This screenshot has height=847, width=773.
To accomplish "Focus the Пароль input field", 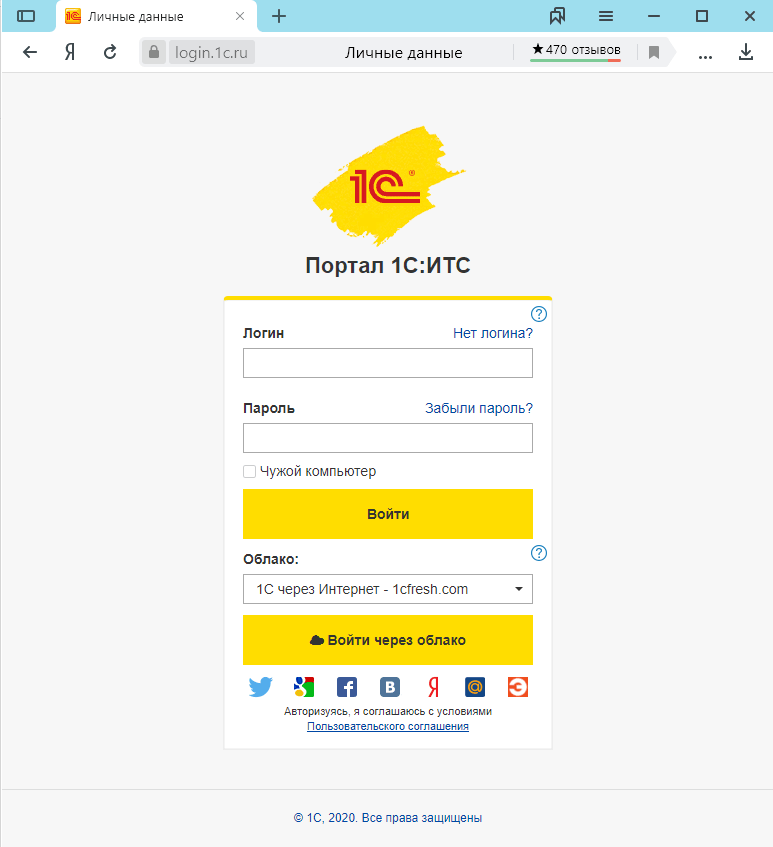I will (x=388, y=438).
